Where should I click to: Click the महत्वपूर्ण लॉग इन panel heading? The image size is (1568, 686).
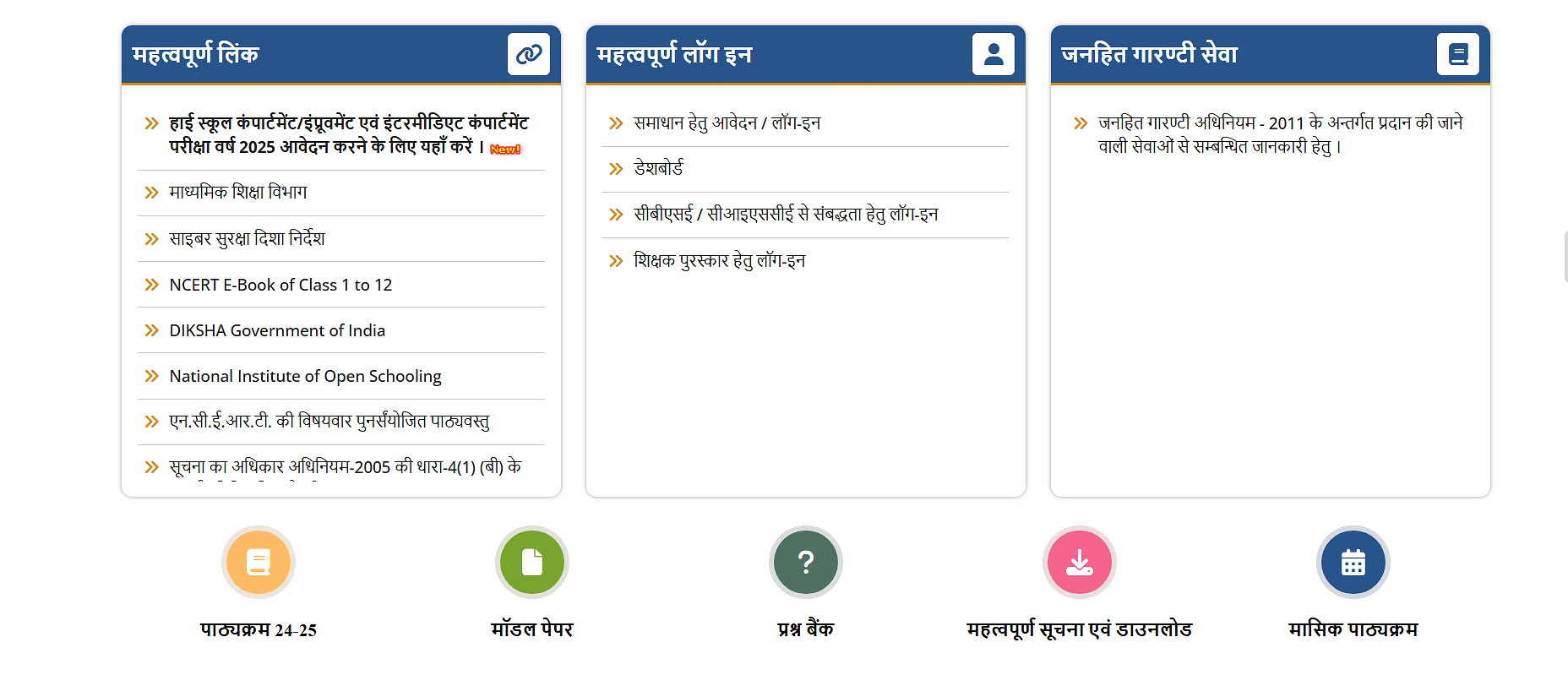coord(674,54)
